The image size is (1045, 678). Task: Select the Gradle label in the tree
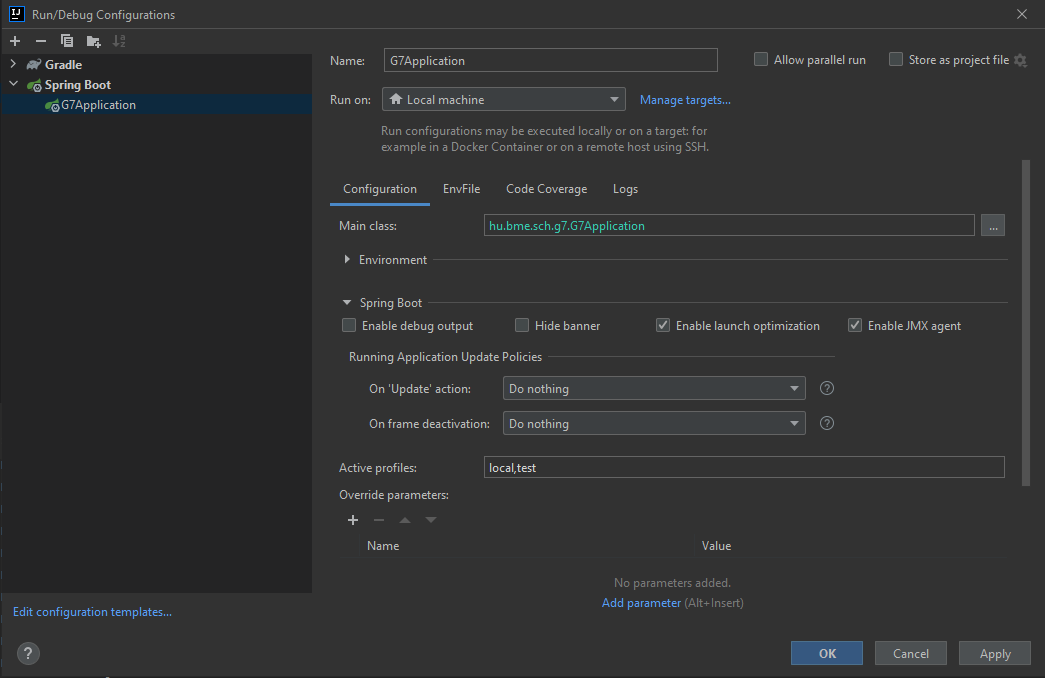(x=63, y=65)
